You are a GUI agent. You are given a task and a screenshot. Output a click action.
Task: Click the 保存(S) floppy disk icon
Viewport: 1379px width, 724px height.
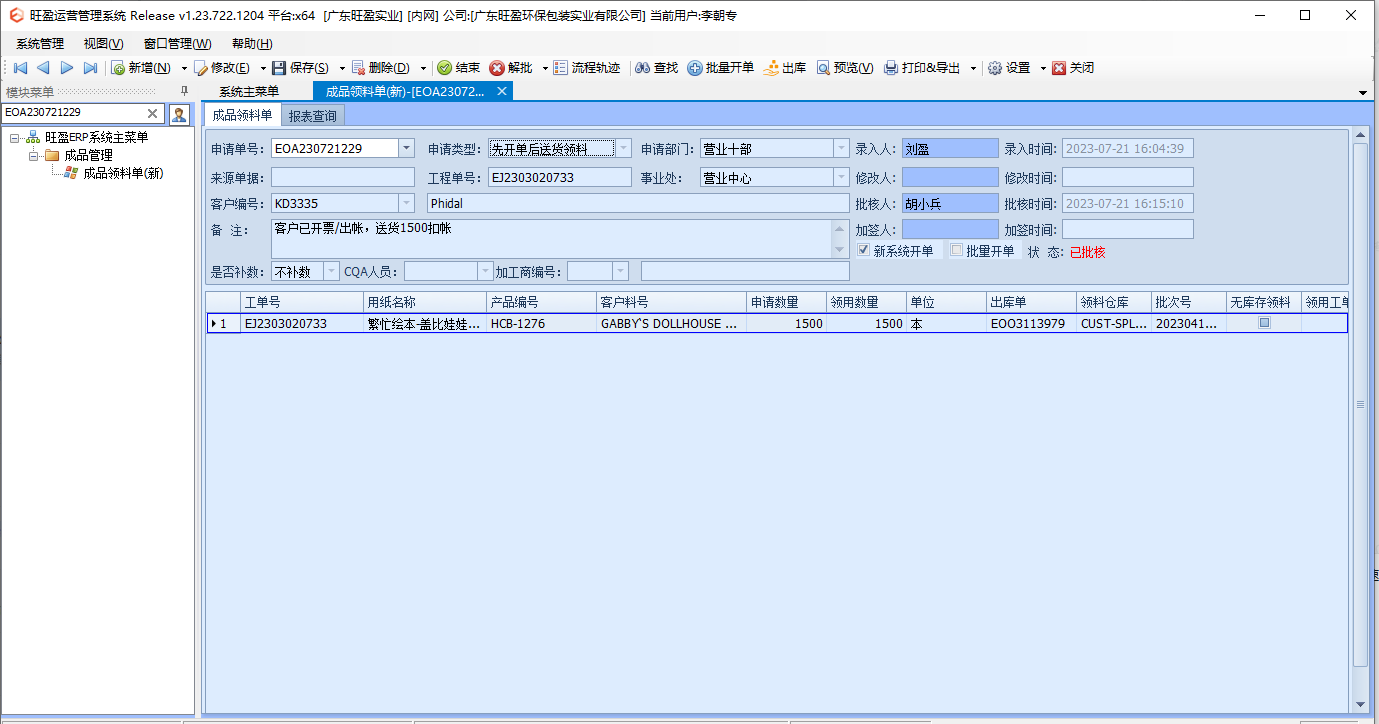[x=279, y=68]
